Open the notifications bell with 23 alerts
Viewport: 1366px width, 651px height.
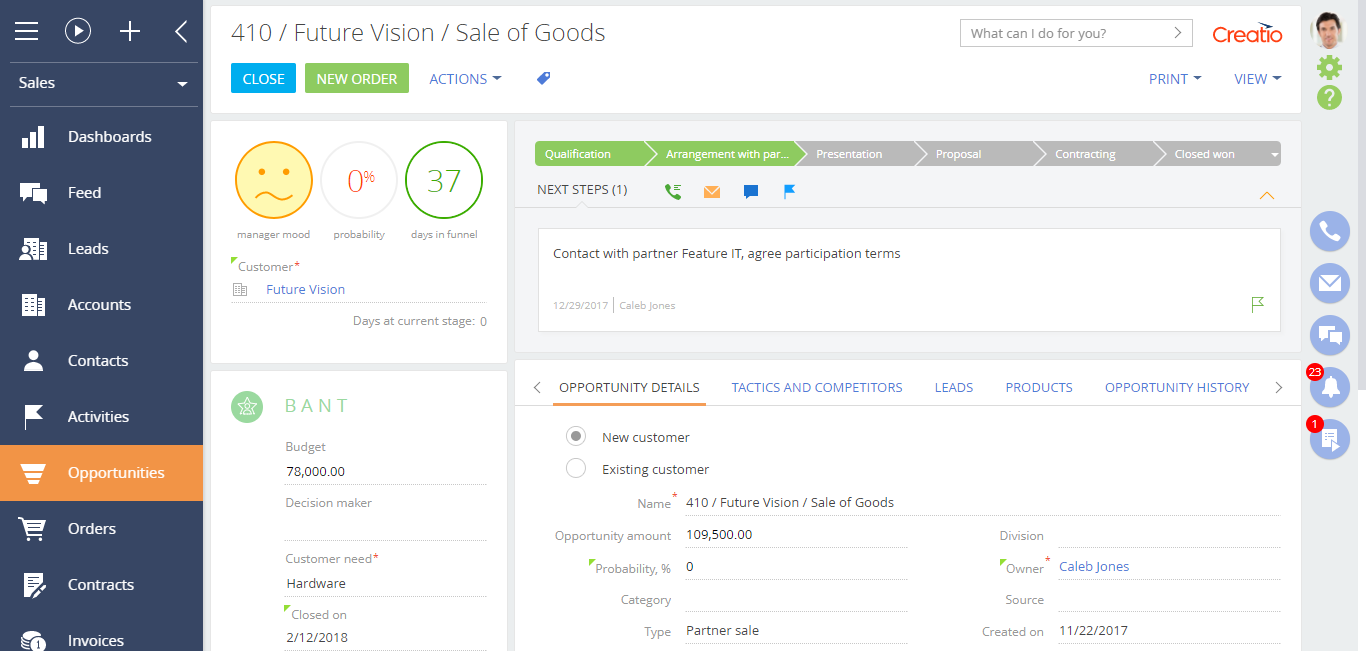[1330, 388]
